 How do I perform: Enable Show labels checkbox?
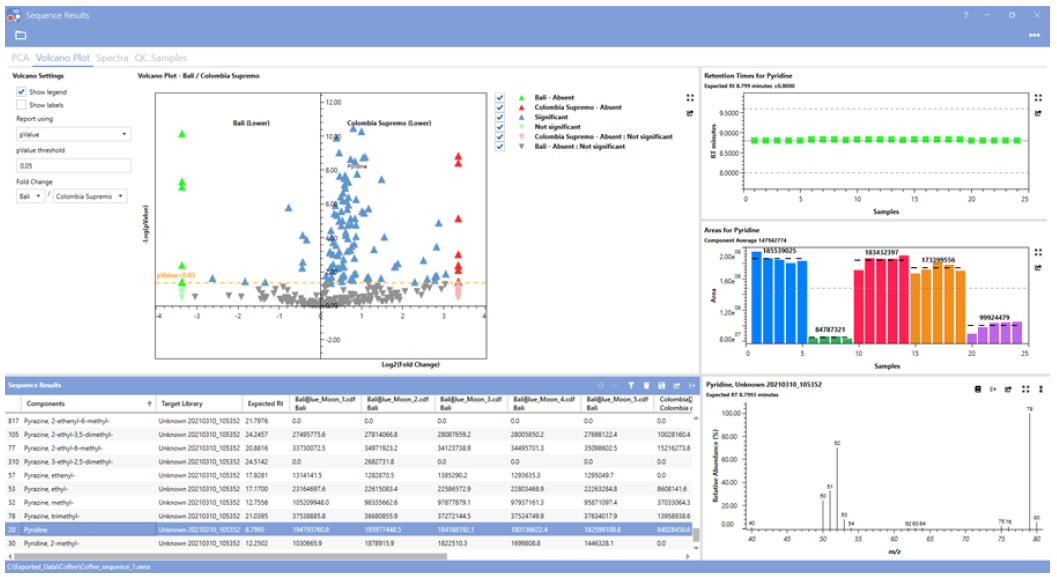pos(21,105)
